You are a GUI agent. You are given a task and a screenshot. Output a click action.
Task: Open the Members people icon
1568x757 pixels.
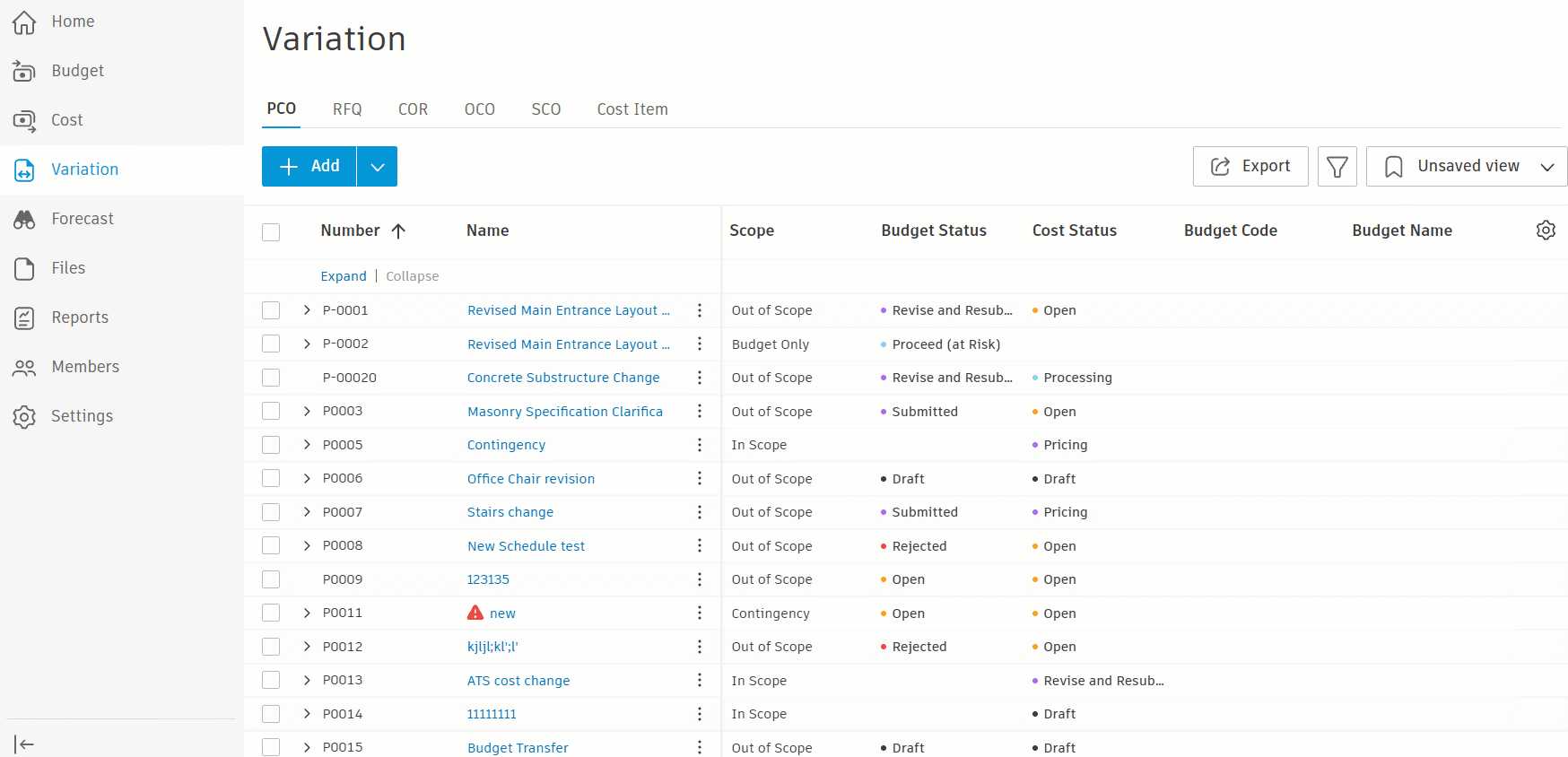(24, 367)
